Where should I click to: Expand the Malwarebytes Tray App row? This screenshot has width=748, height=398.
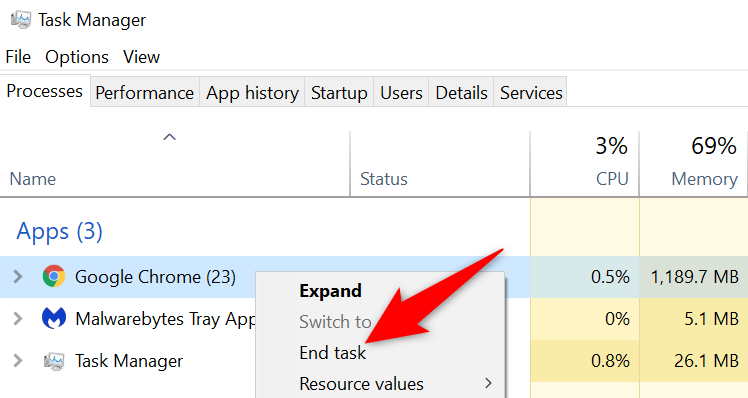coord(18,318)
